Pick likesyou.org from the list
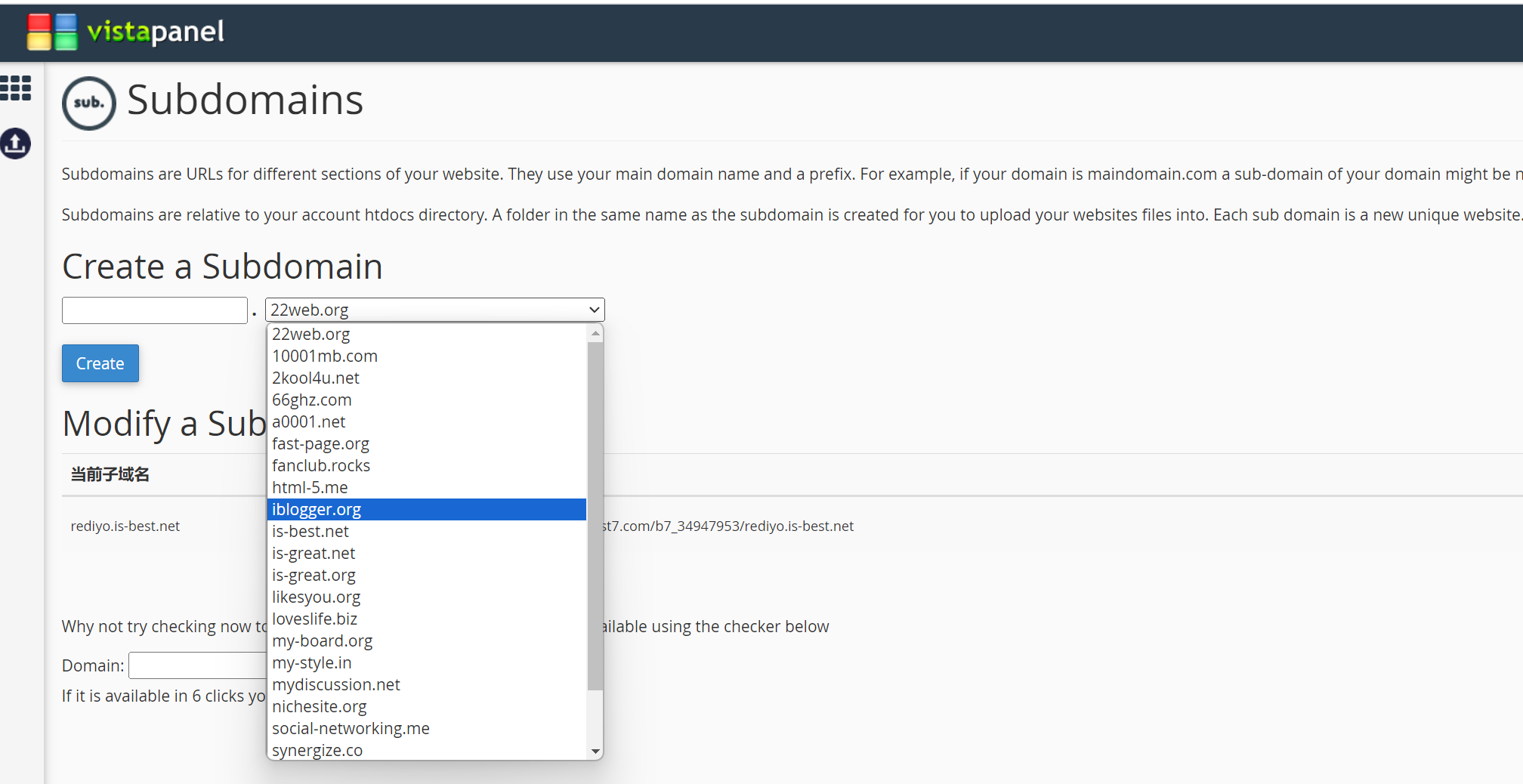Screen dimensions: 1523x784 coord(427,597)
